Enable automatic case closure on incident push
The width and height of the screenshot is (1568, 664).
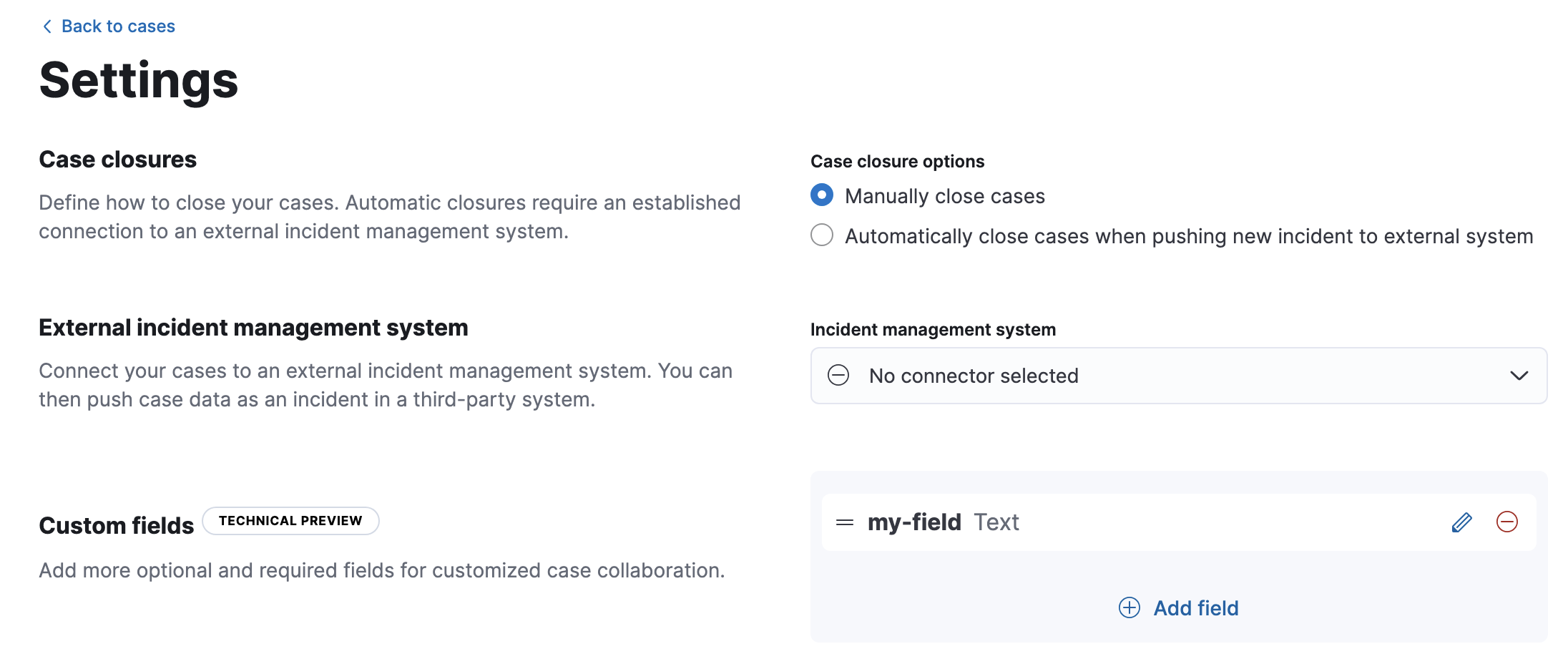click(x=822, y=235)
